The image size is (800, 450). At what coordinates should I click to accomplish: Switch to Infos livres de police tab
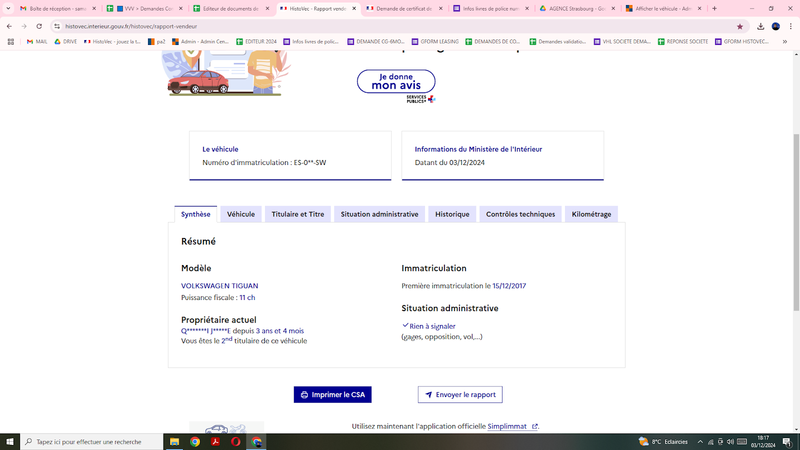(x=491, y=9)
